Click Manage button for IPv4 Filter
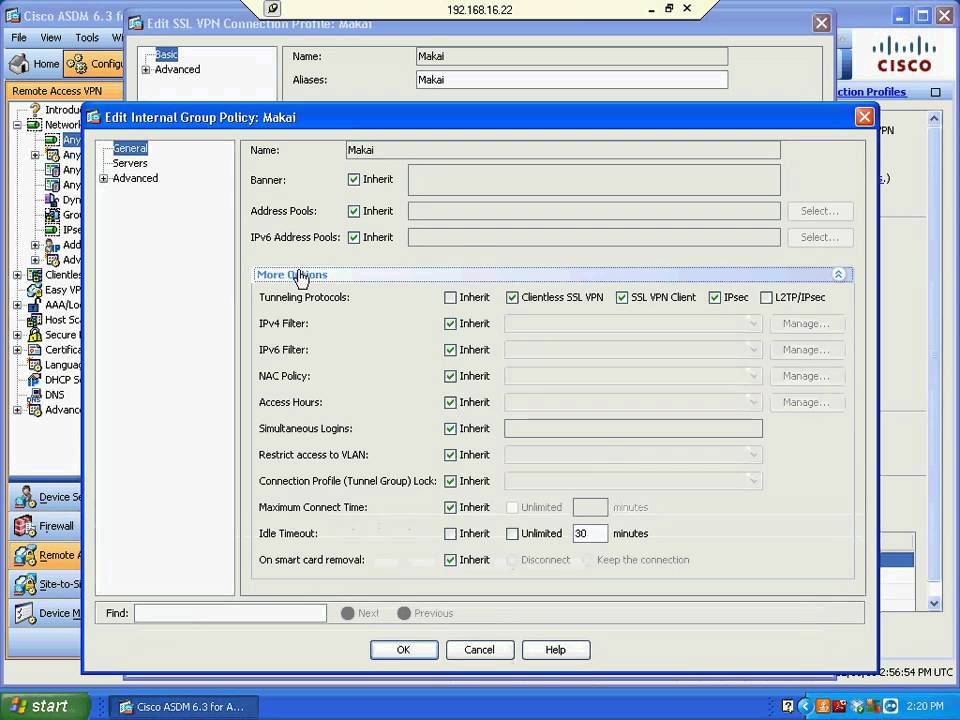Screen dimensions: 960x720 807,324
